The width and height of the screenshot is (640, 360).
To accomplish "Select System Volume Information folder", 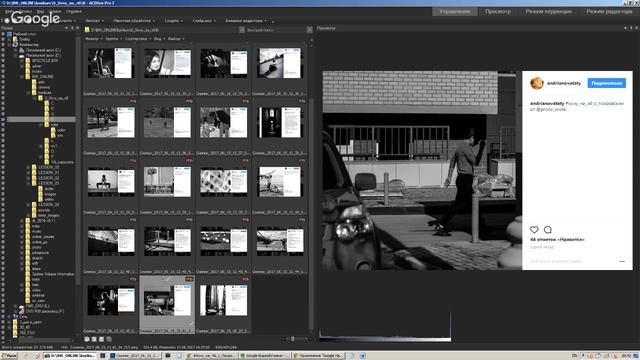I will point(53,274).
